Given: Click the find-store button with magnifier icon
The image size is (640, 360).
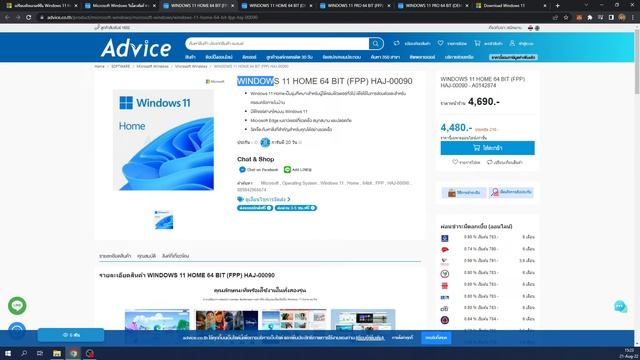Looking at the screenshot, I should [511, 192].
